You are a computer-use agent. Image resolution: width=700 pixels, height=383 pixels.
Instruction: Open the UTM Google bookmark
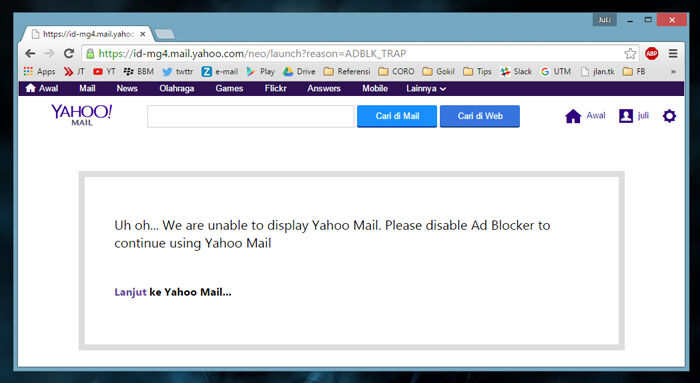coord(556,71)
